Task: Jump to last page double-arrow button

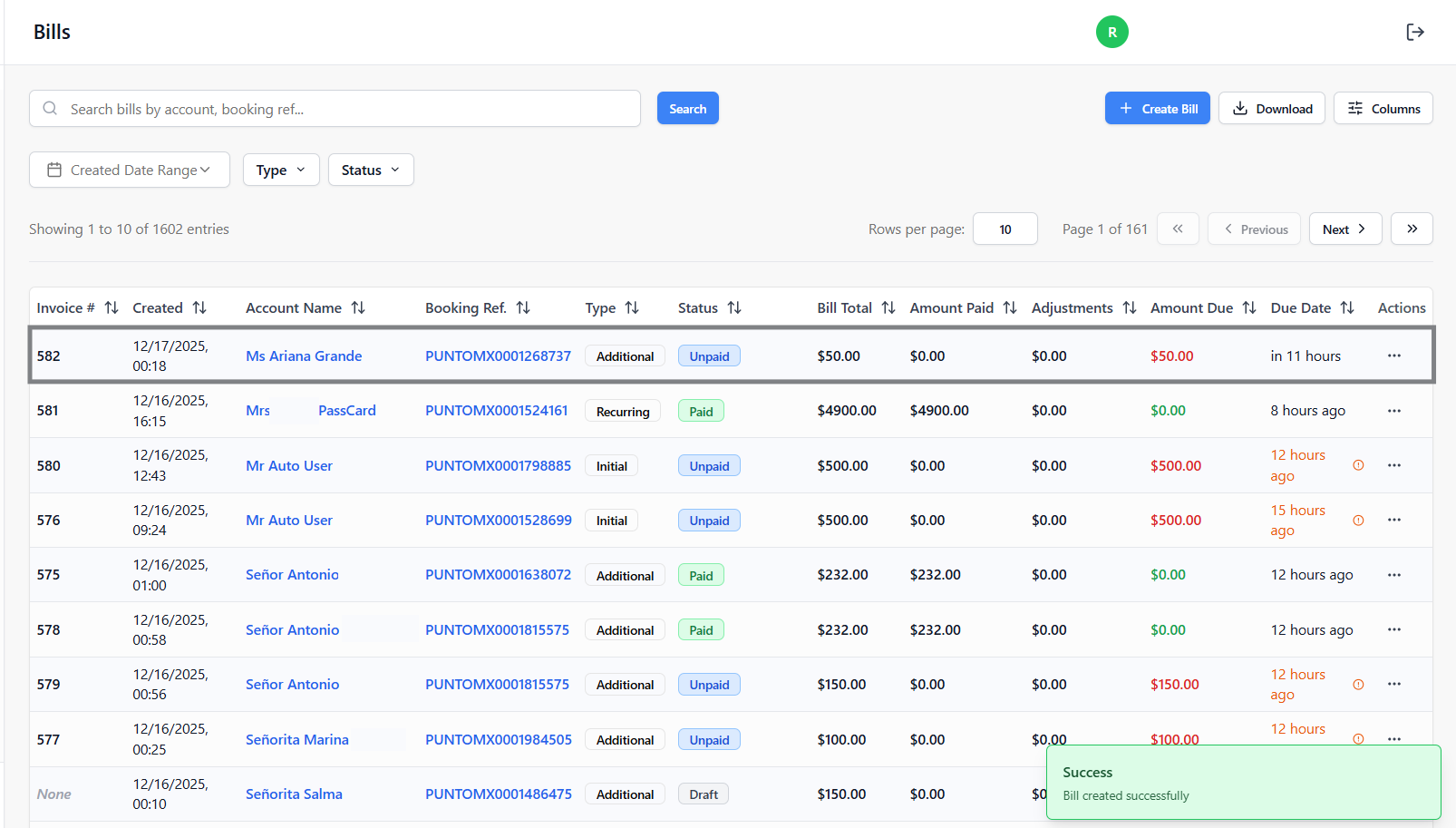Action: coord(1412,229)
